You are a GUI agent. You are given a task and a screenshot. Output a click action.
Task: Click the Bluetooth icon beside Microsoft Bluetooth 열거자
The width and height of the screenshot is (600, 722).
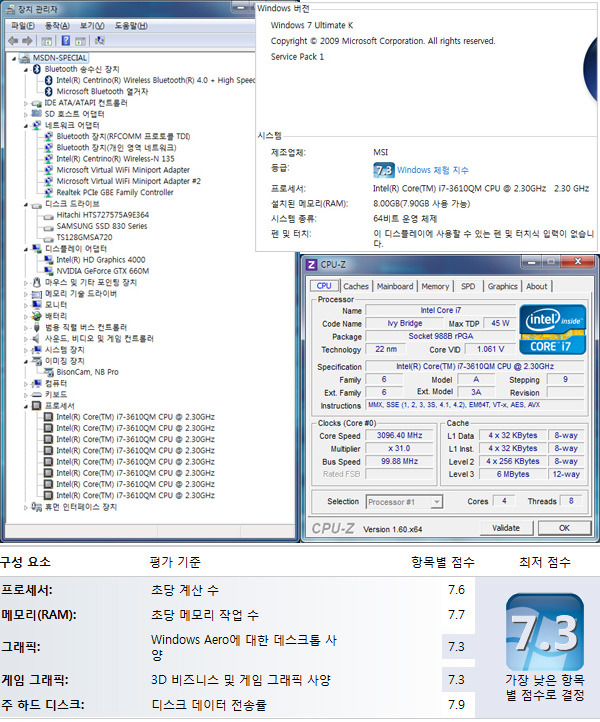coord(48,91)
